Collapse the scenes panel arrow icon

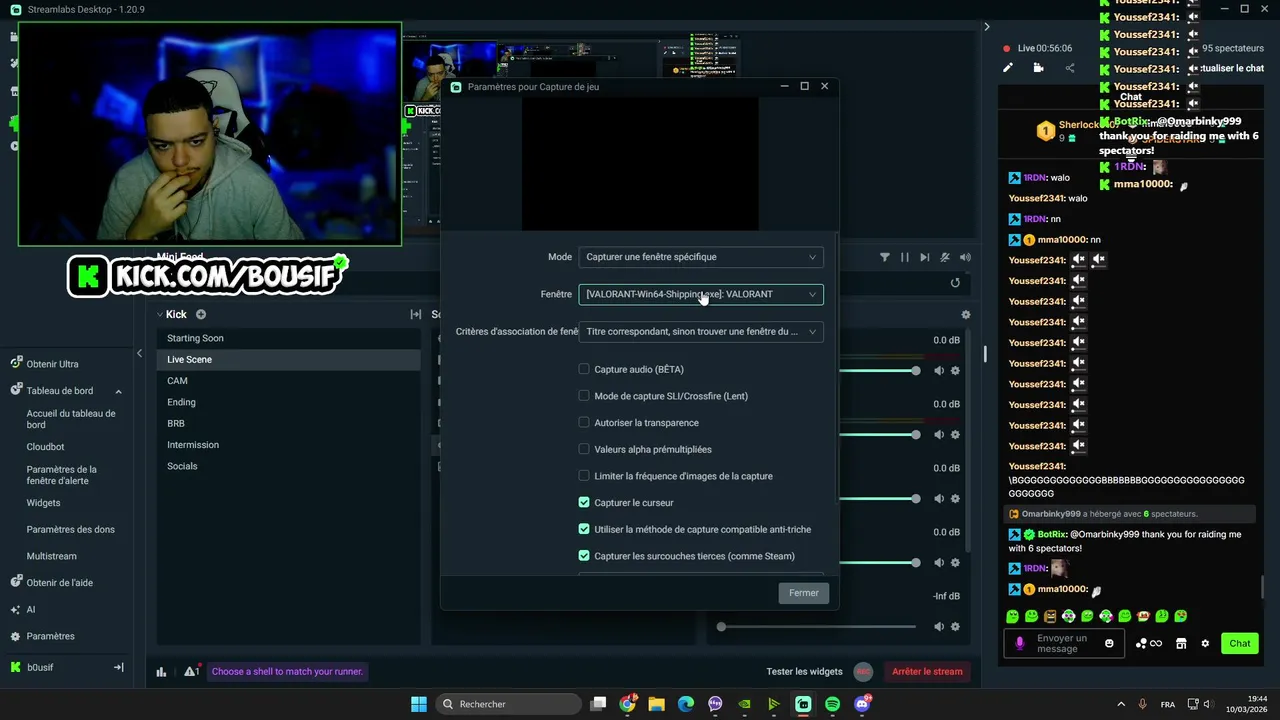click(416, 314)
